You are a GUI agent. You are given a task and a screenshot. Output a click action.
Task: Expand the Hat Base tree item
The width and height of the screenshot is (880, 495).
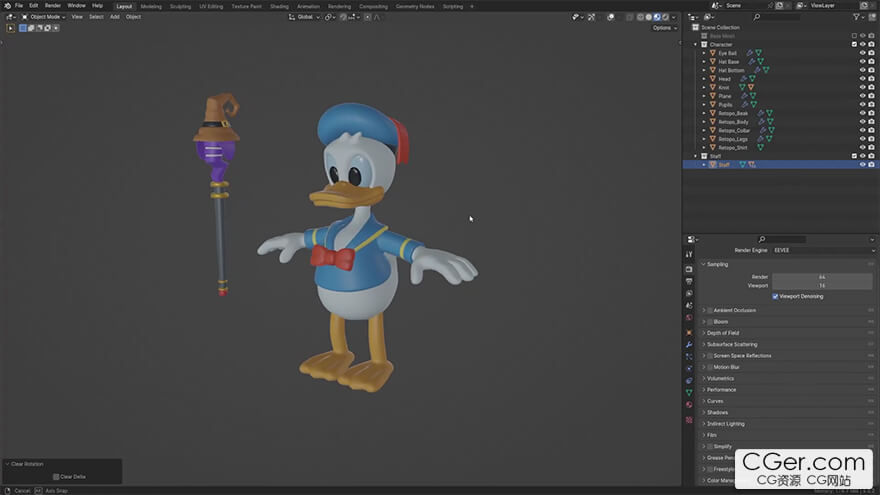tap(704, 62)
